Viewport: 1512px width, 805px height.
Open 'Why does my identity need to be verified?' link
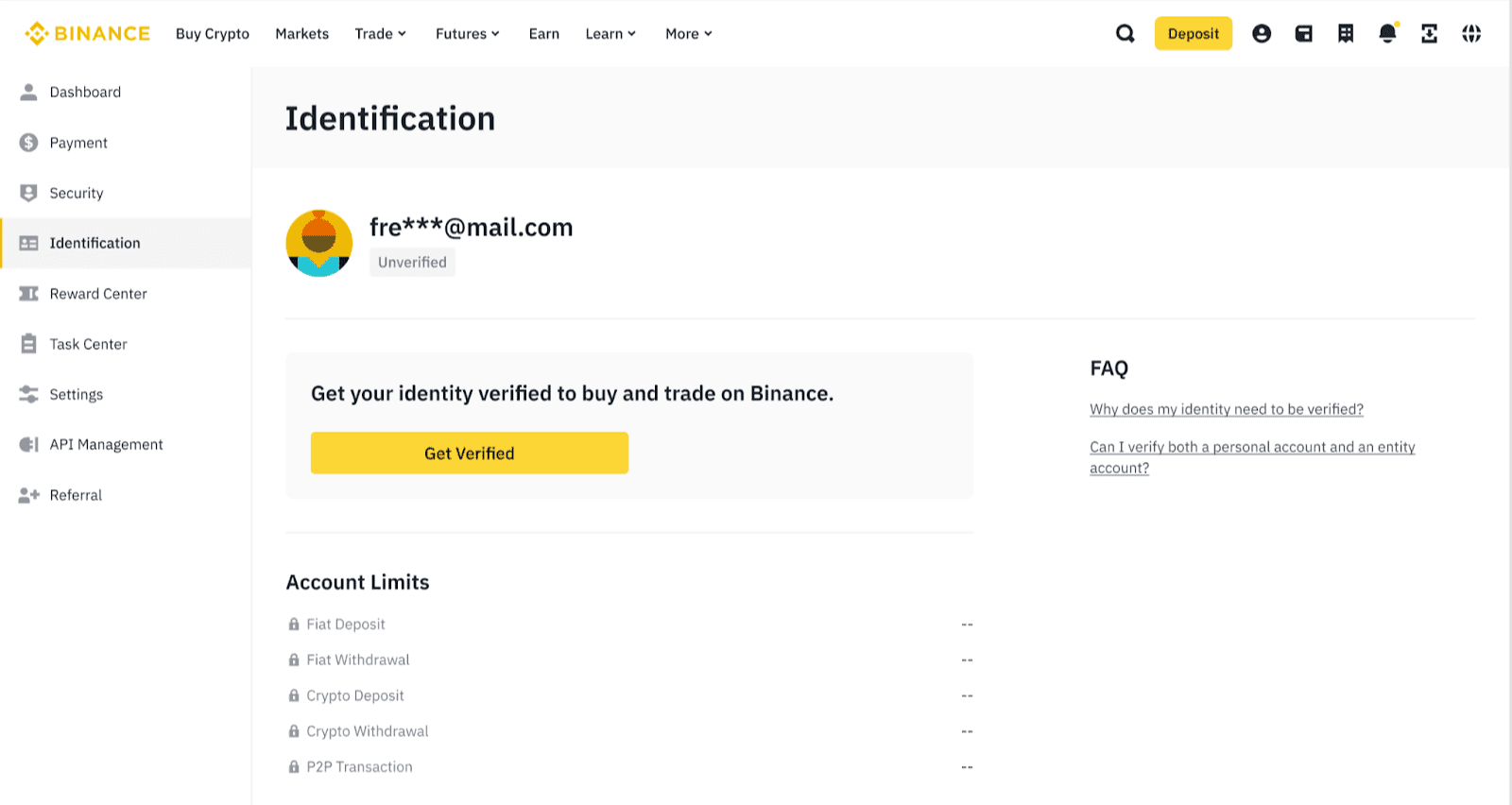point(1226,409)
